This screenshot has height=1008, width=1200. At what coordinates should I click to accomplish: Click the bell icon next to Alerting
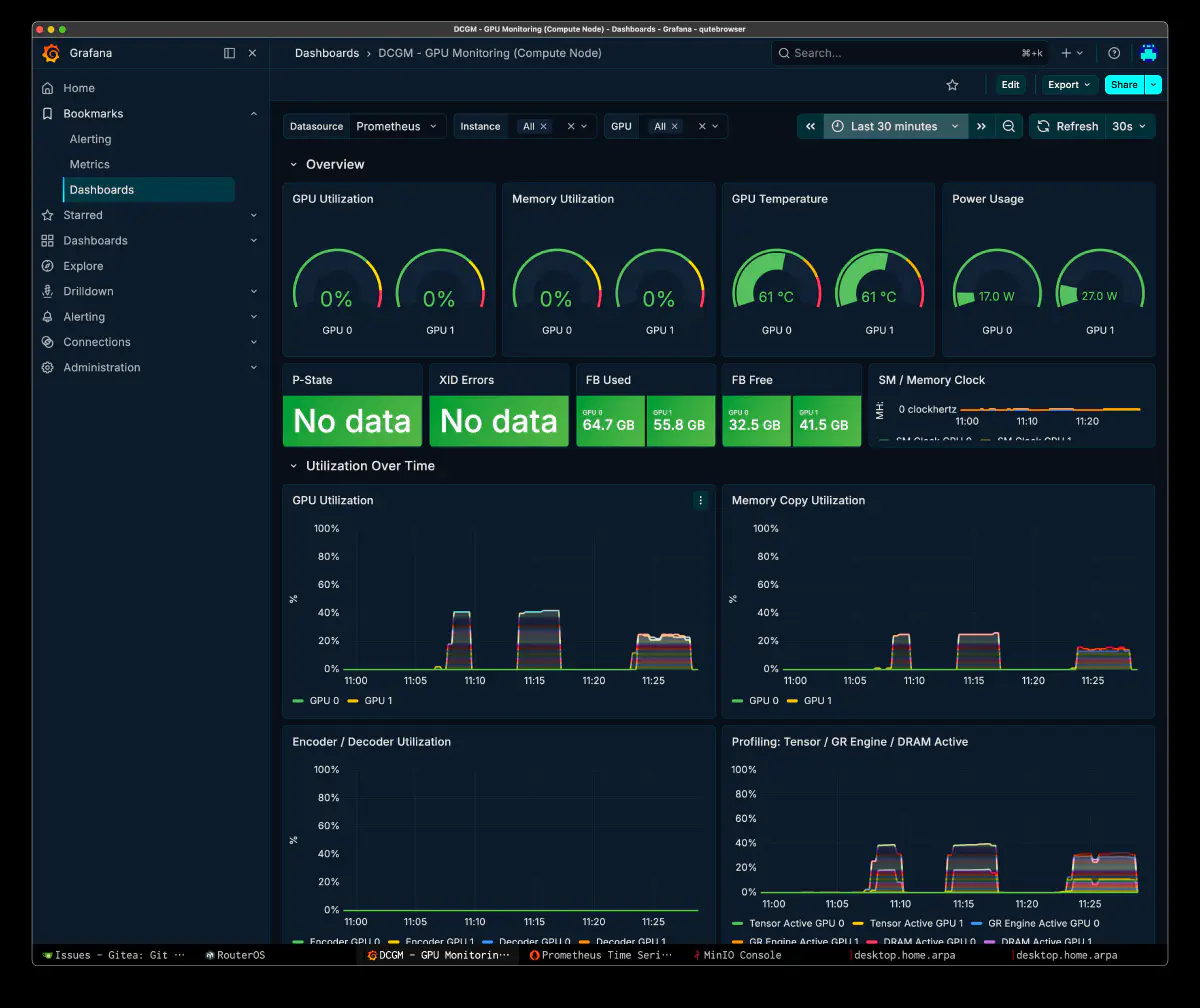[47, 317]
